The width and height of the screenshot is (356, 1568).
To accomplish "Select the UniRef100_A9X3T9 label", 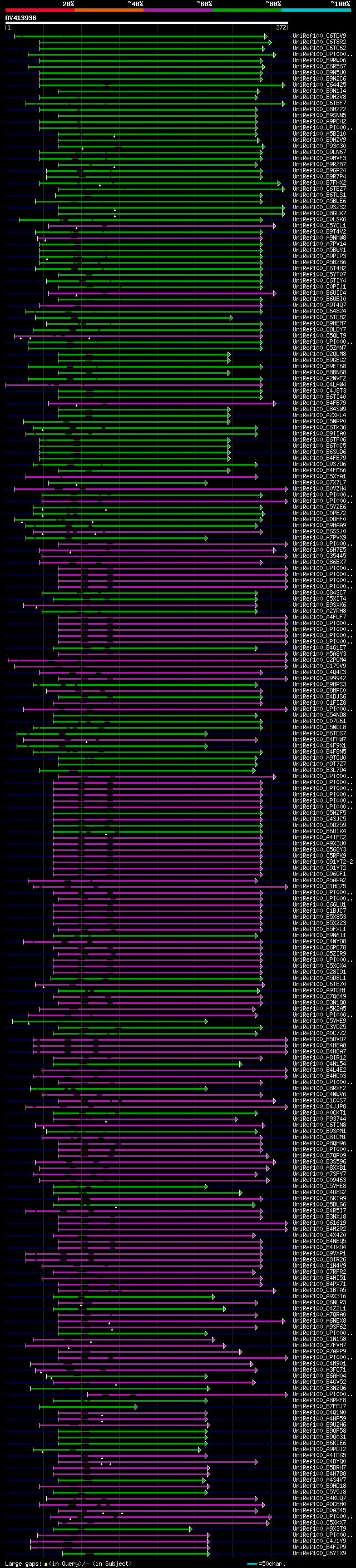I will [319, 1529].
